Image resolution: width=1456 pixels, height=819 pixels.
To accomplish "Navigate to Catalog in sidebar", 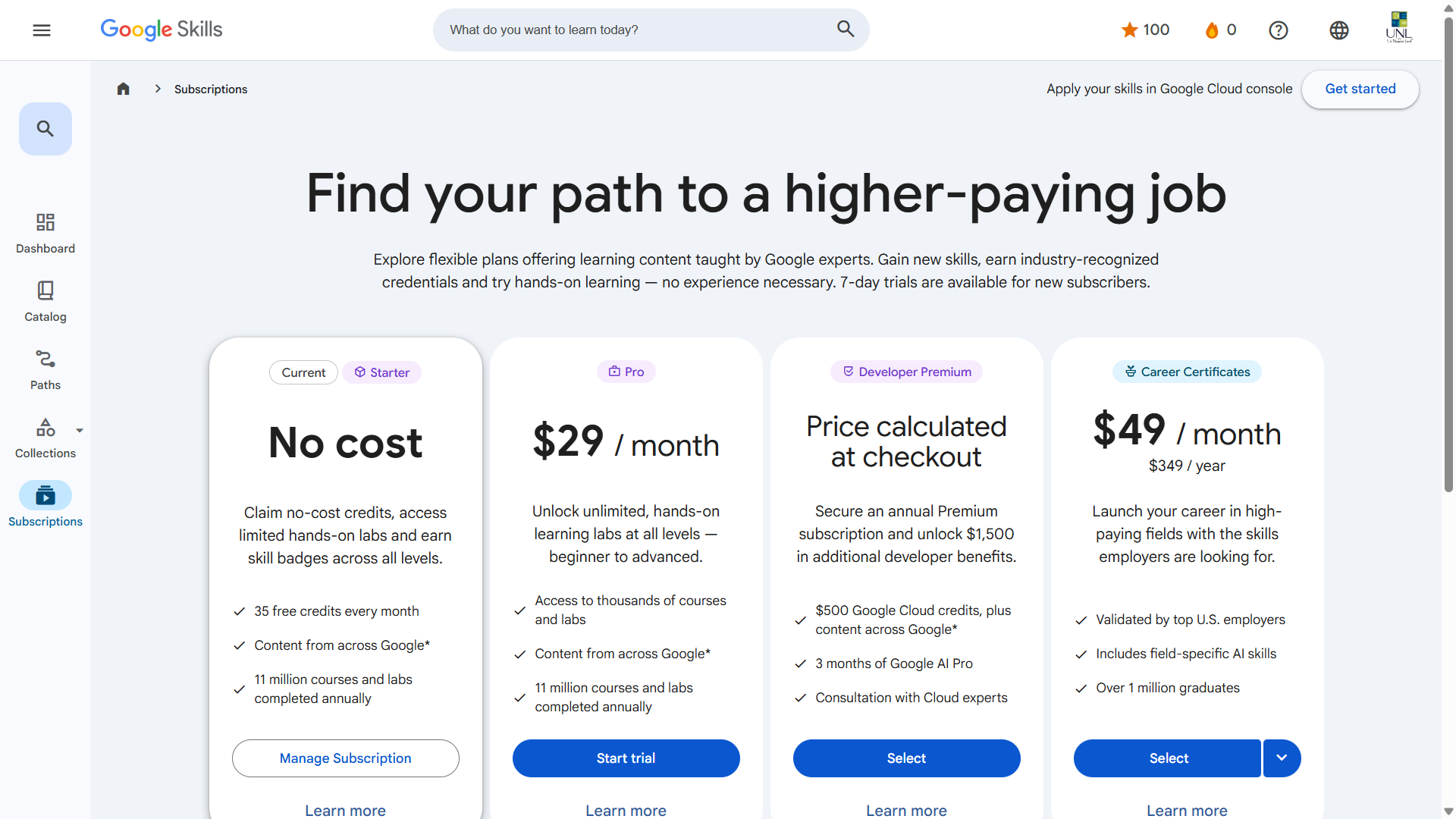I will 45,301.
